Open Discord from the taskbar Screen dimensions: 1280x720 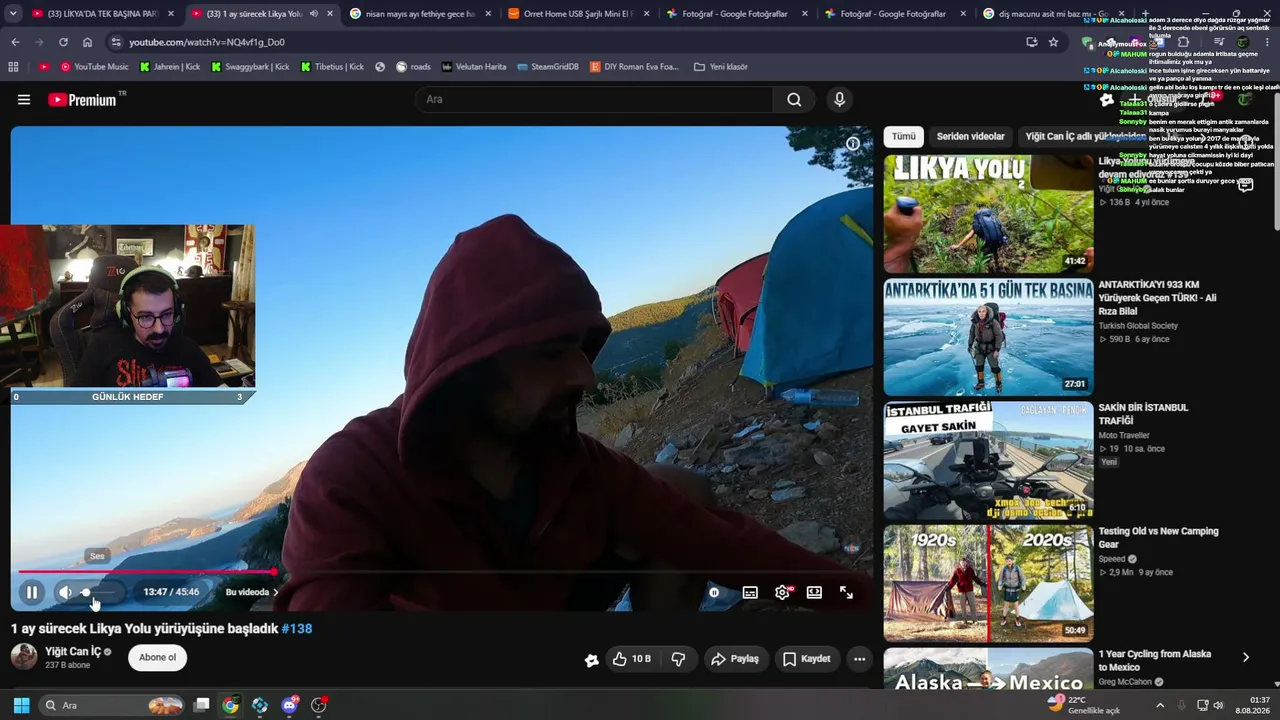pyautogui.click(x=290, y=705)
